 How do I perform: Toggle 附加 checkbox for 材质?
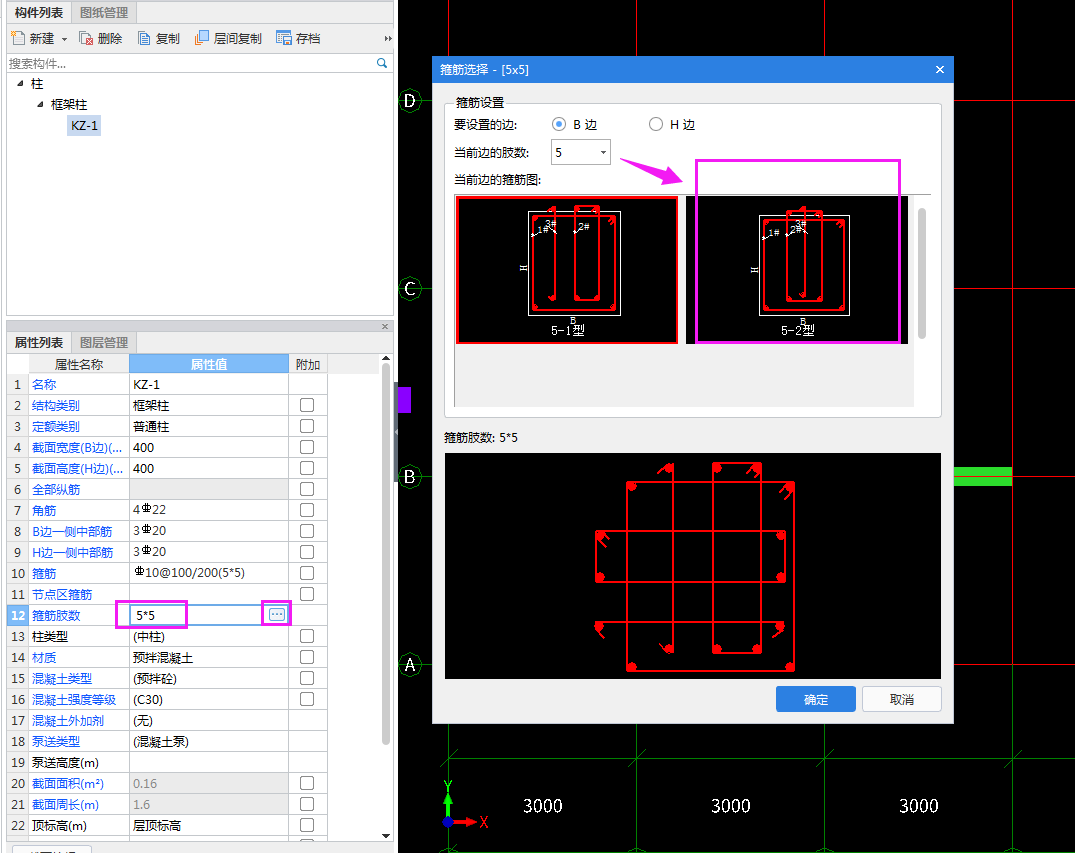click(306, 657)
